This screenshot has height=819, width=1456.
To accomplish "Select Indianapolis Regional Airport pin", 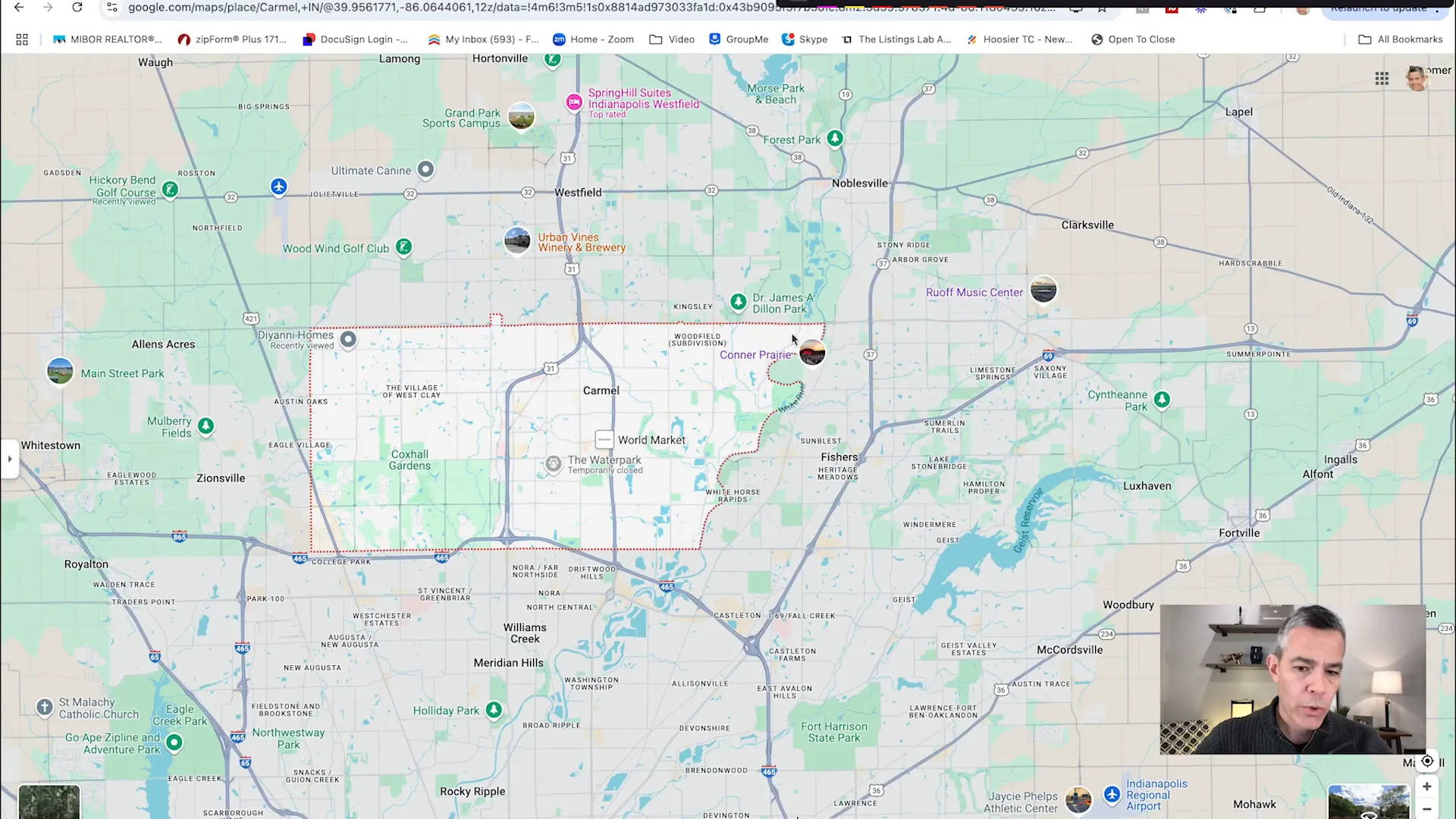I will (1112, 794).
